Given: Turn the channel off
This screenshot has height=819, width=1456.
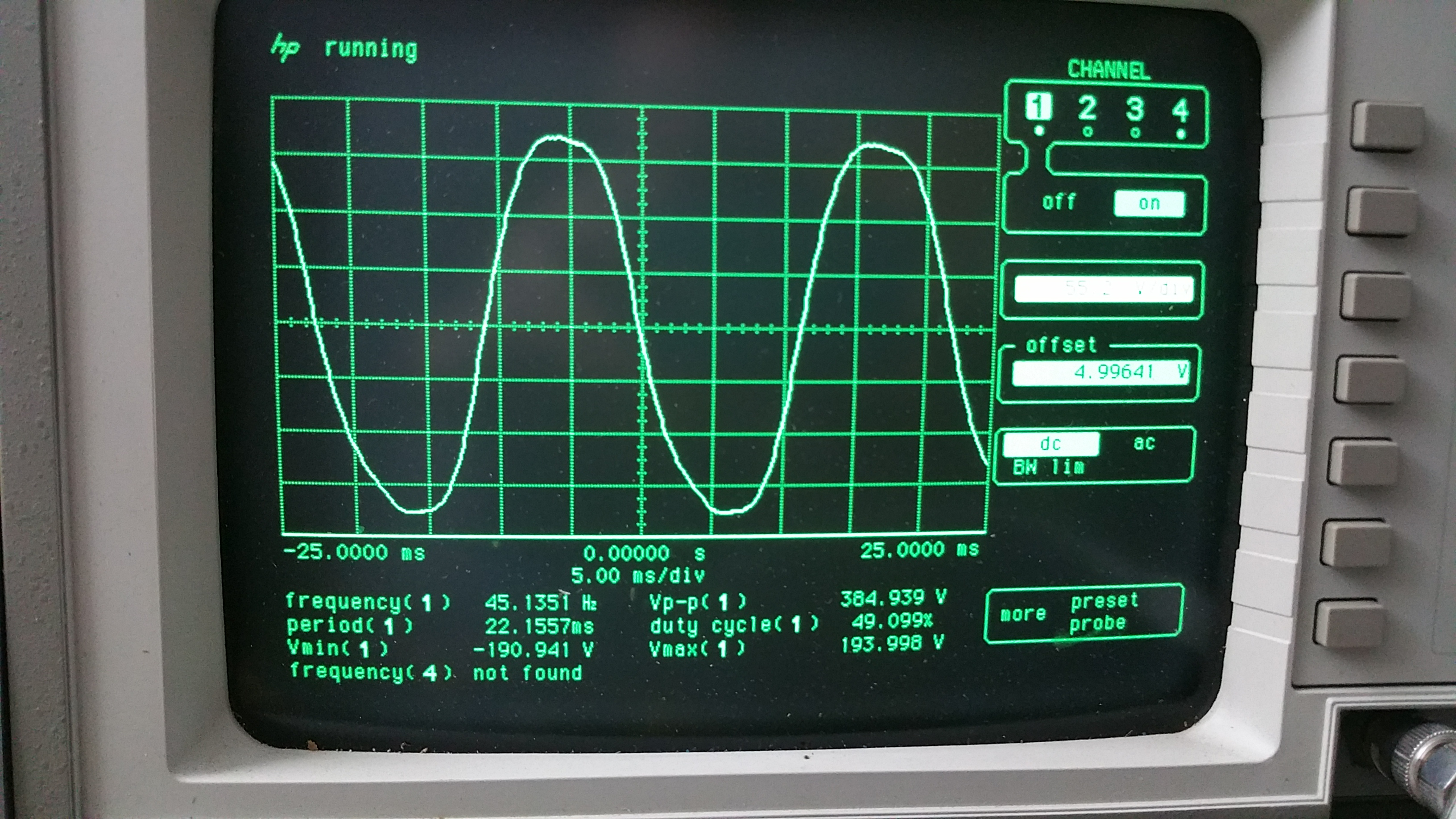Looking at the screenshot, I should 1059,202.
